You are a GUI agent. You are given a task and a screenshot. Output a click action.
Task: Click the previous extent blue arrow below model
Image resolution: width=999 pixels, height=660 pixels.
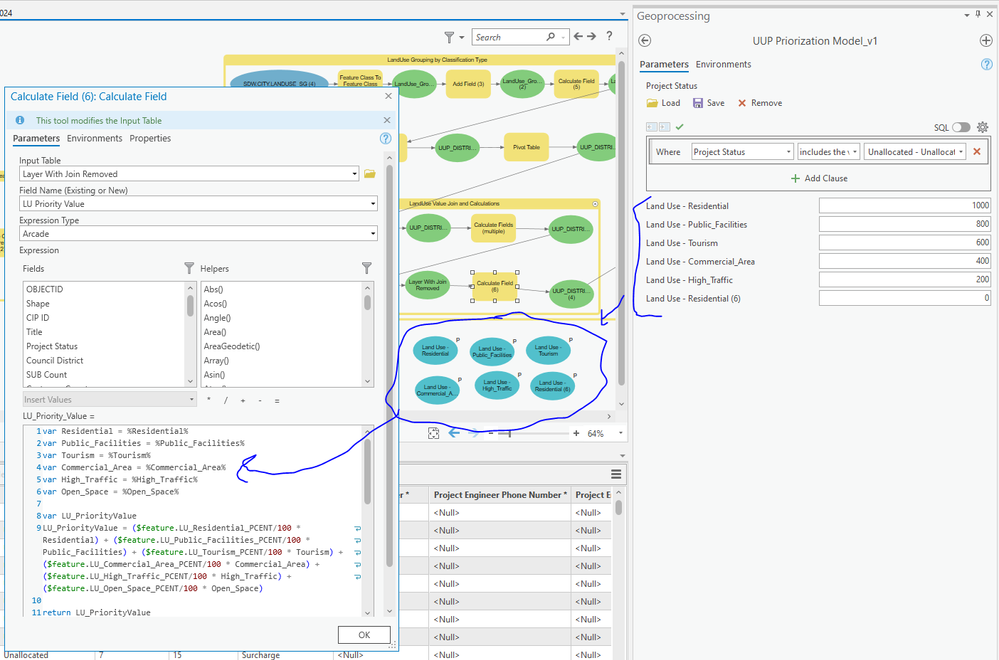(x=454, y=433)
